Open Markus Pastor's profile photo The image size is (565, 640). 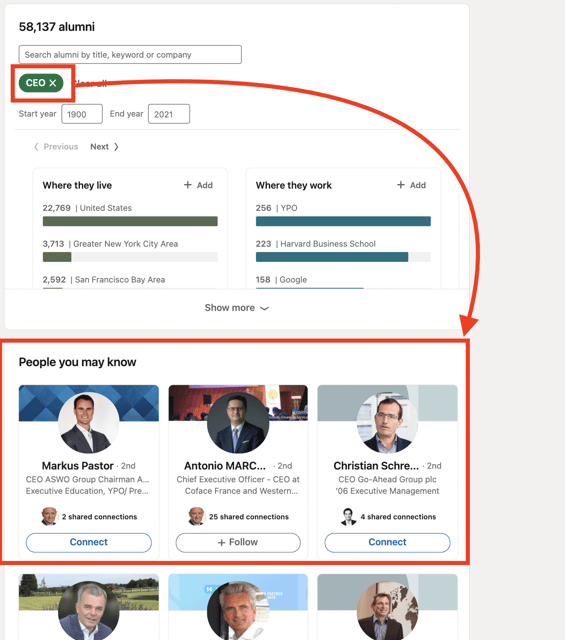tap(89, 423)
